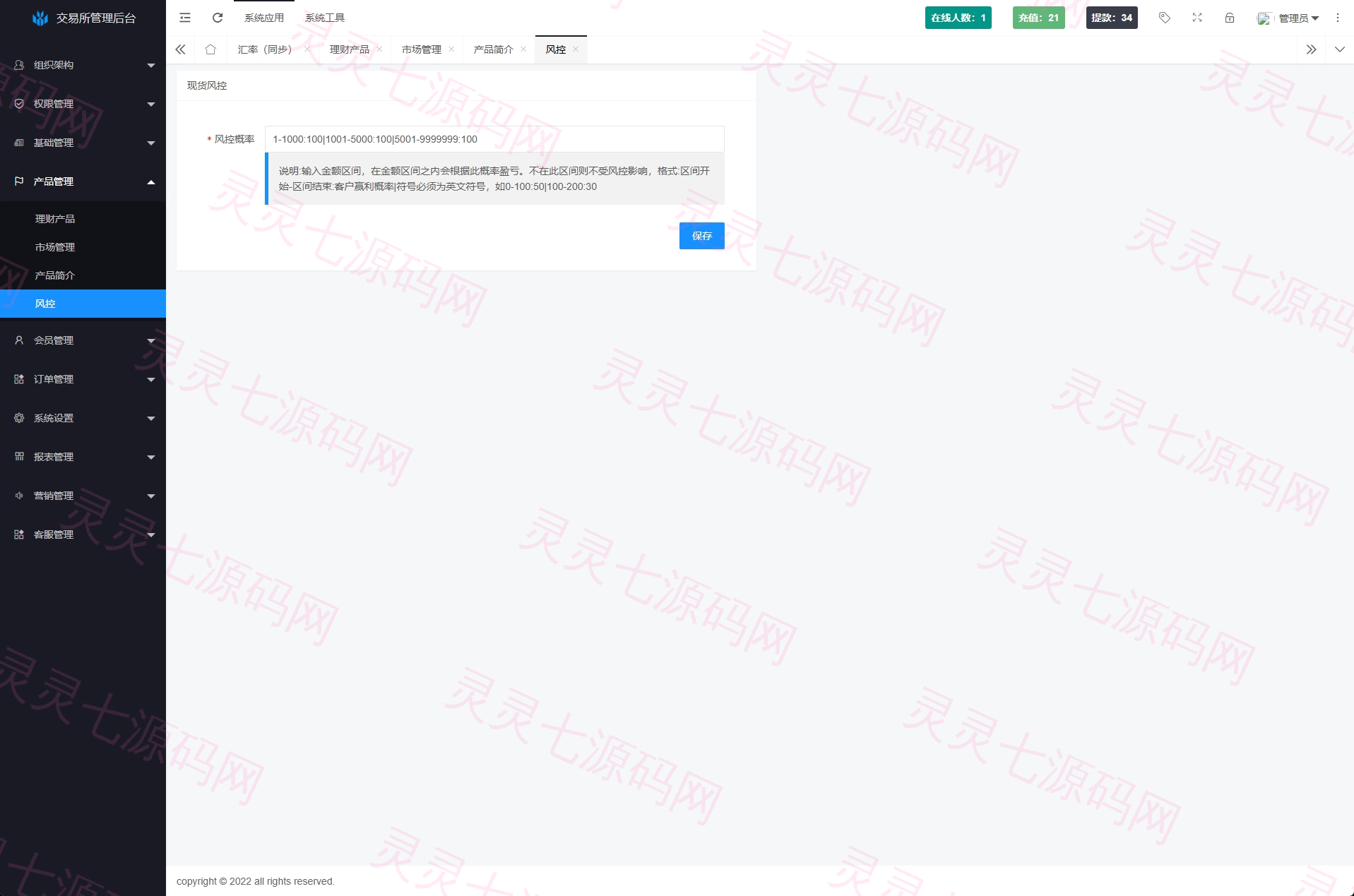This screenshot has height=896, width=1354.
Task: Close the 汇率（同步） tab
Action: (x=307, y=49)
